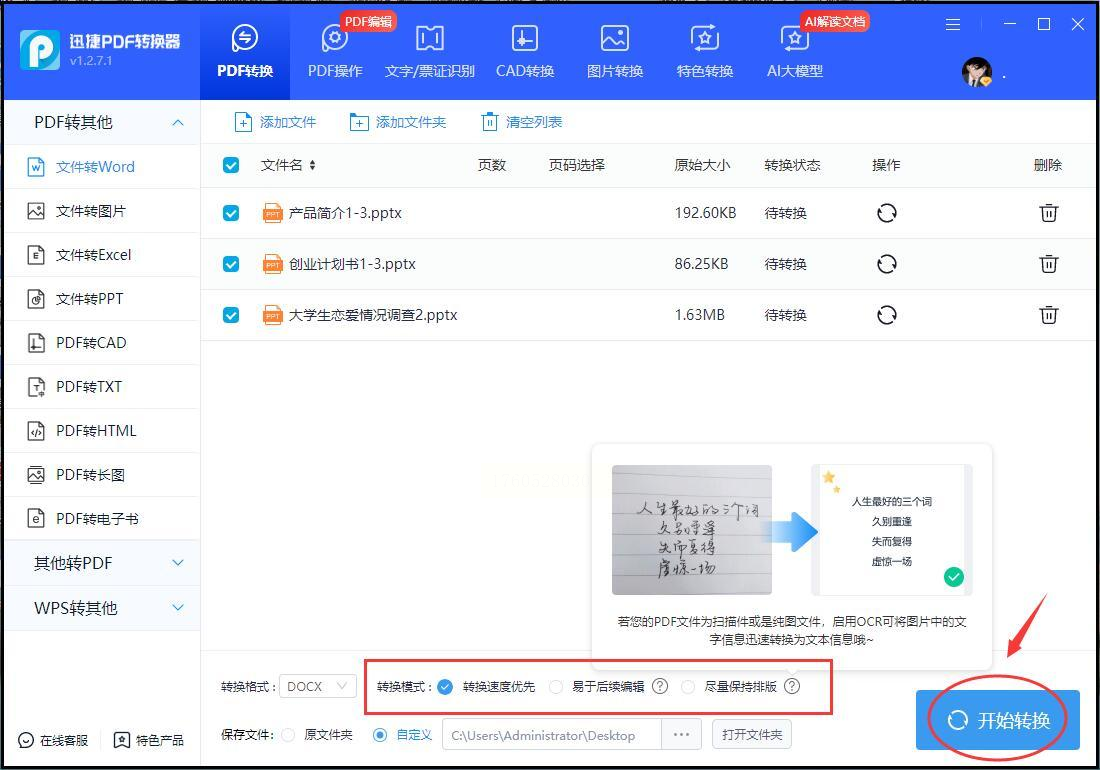Image resolution: width=1100 pixels, height=770 pixels.
Task: Select 文件转Excel in the sidebar
Action: (93, 255)
